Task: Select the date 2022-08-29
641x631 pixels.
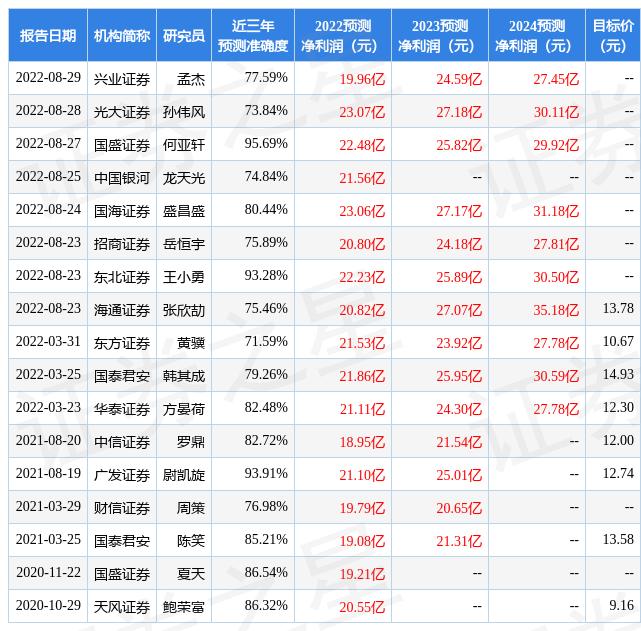Action: [x=48, y=78]
